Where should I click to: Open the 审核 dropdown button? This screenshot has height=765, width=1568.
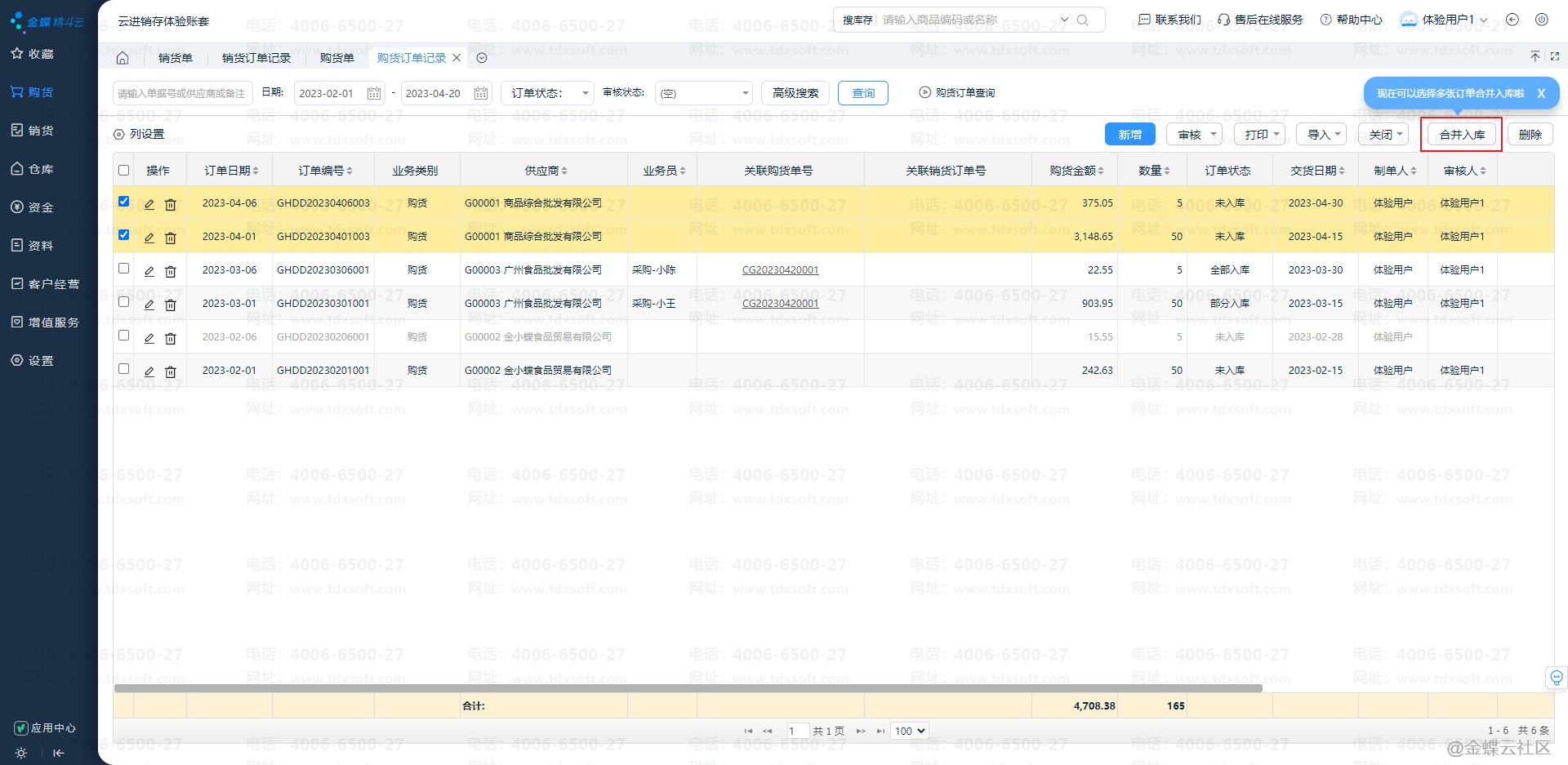1193,135
